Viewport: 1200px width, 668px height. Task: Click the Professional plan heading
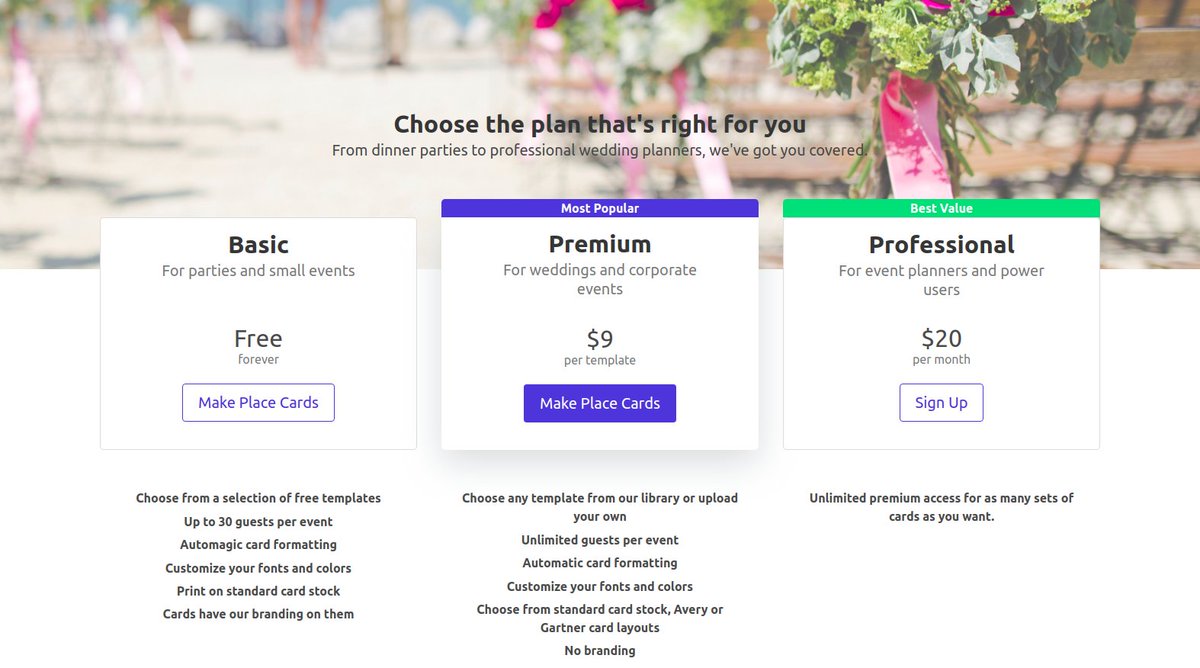941,245
